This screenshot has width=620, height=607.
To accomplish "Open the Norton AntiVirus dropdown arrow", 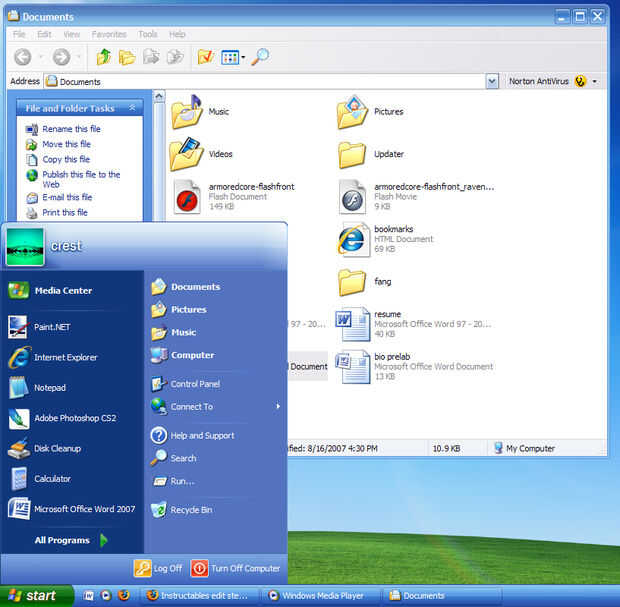I will (x=594, y=82).
